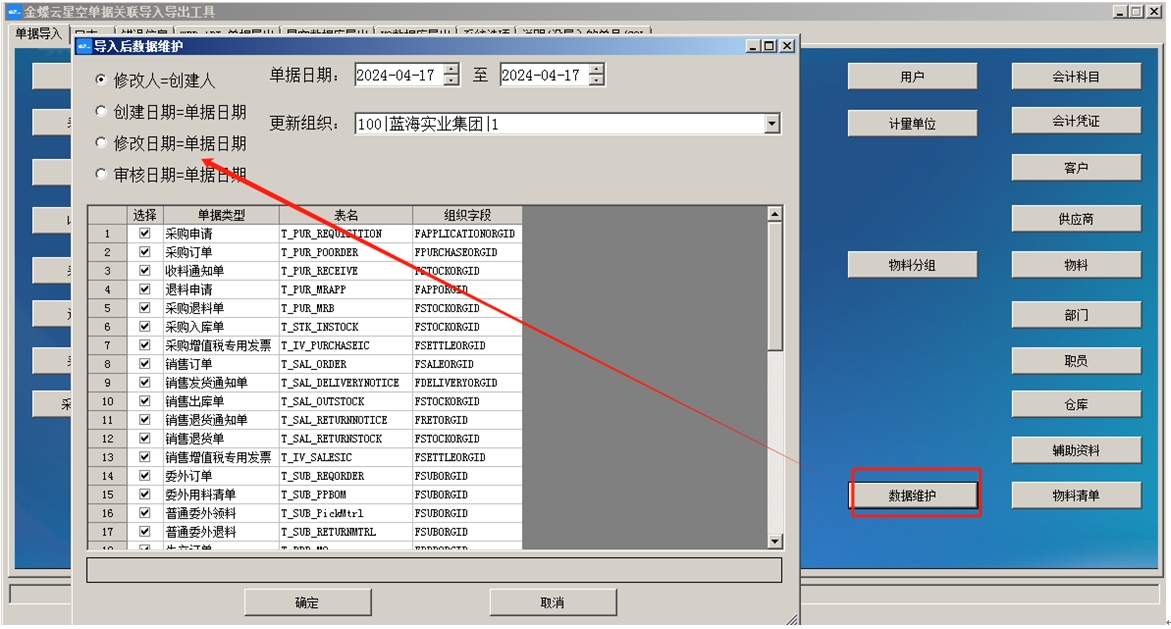
Task: Open 会计科目 in main window
Action: [1076, 76]
